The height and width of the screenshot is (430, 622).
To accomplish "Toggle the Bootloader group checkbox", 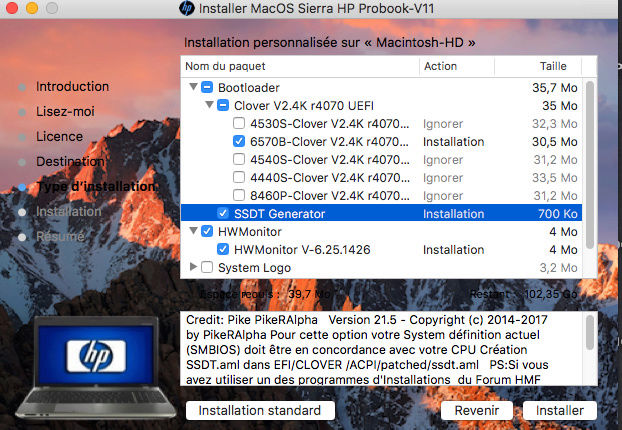I will click(207, 87).
